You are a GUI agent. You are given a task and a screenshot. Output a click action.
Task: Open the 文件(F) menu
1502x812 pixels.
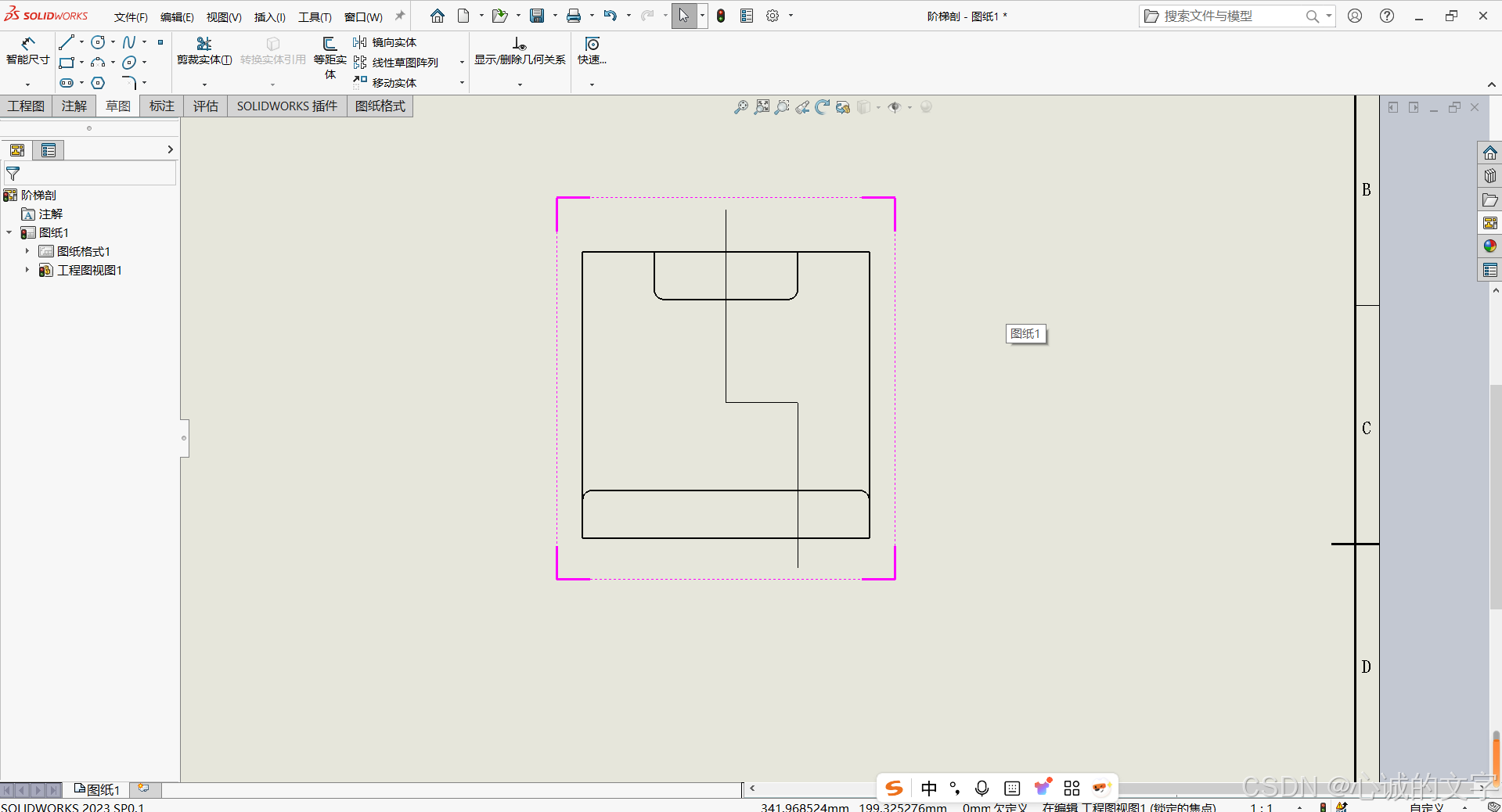click(131, 16)
